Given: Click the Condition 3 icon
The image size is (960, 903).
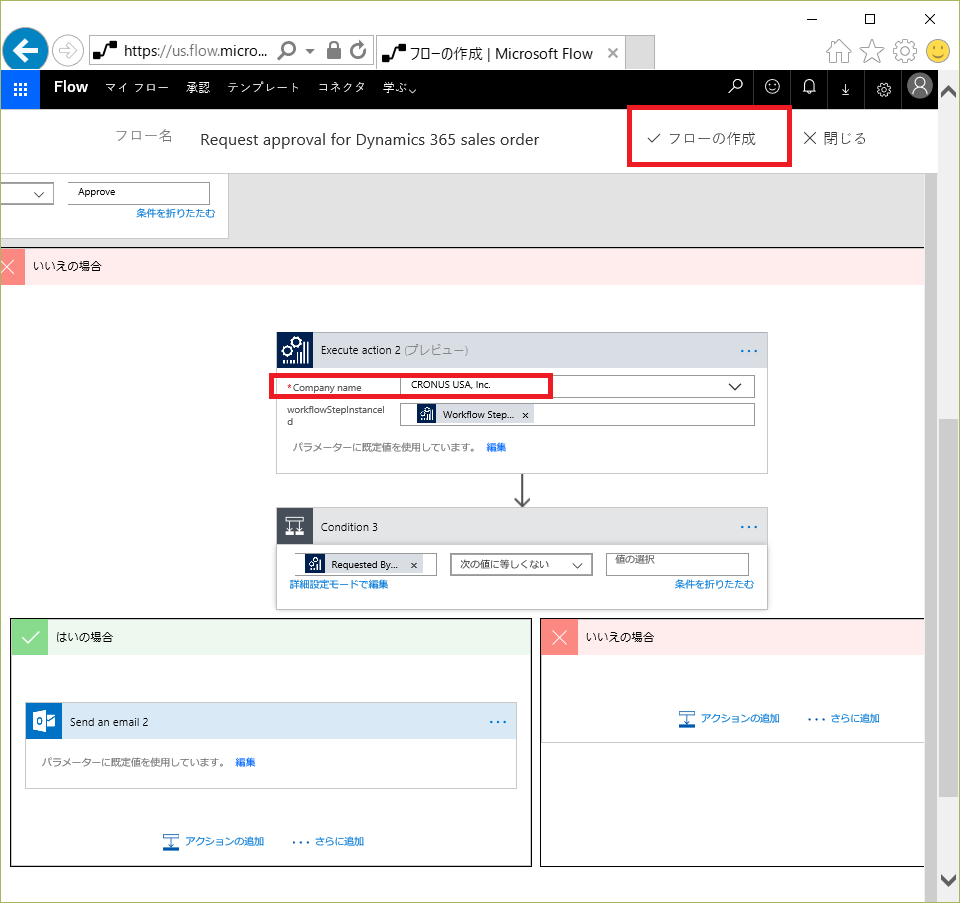Looking at the screenshot, I should tap(295, 526).
